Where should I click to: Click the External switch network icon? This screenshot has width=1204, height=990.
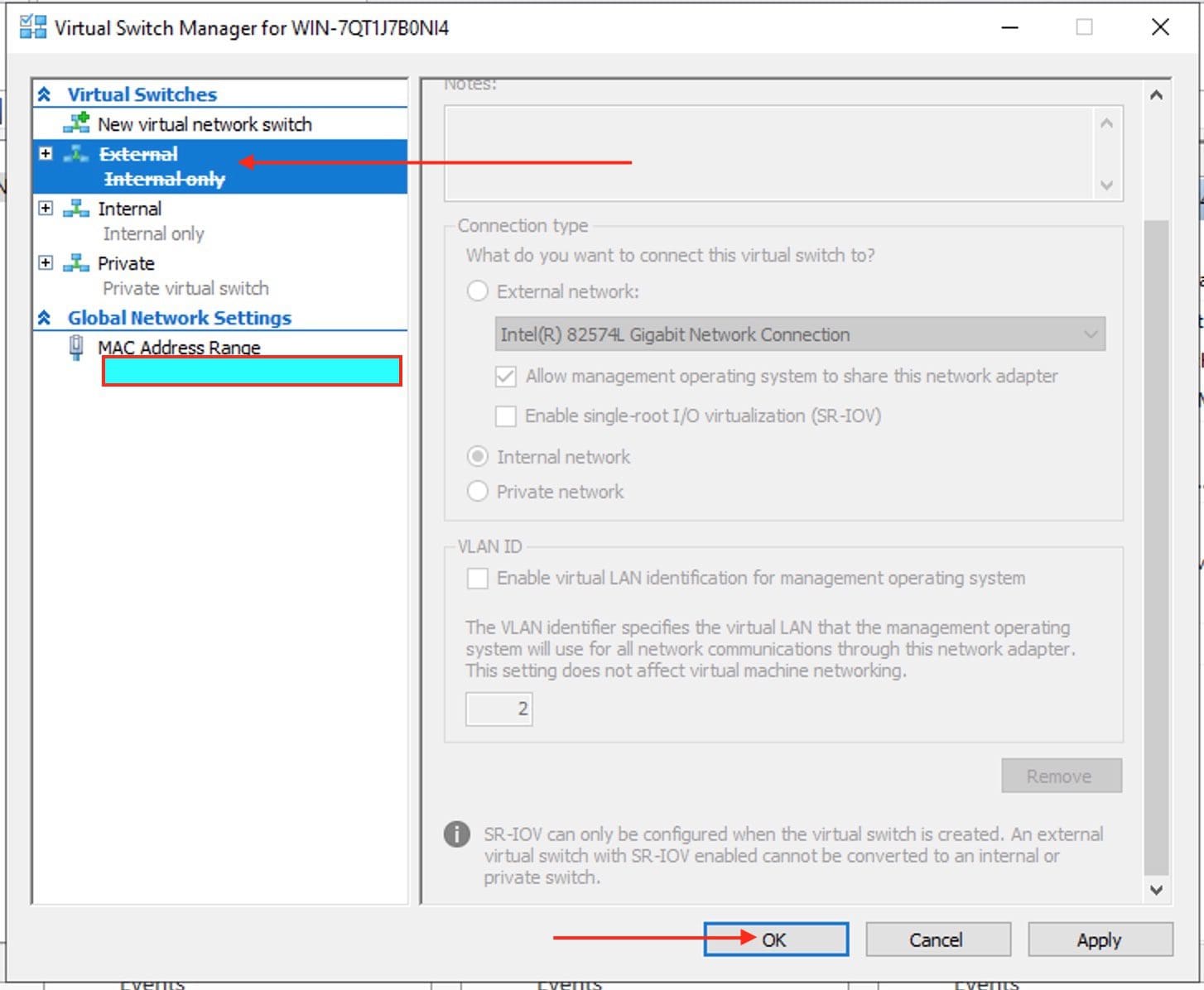click(x=76, y=154)
